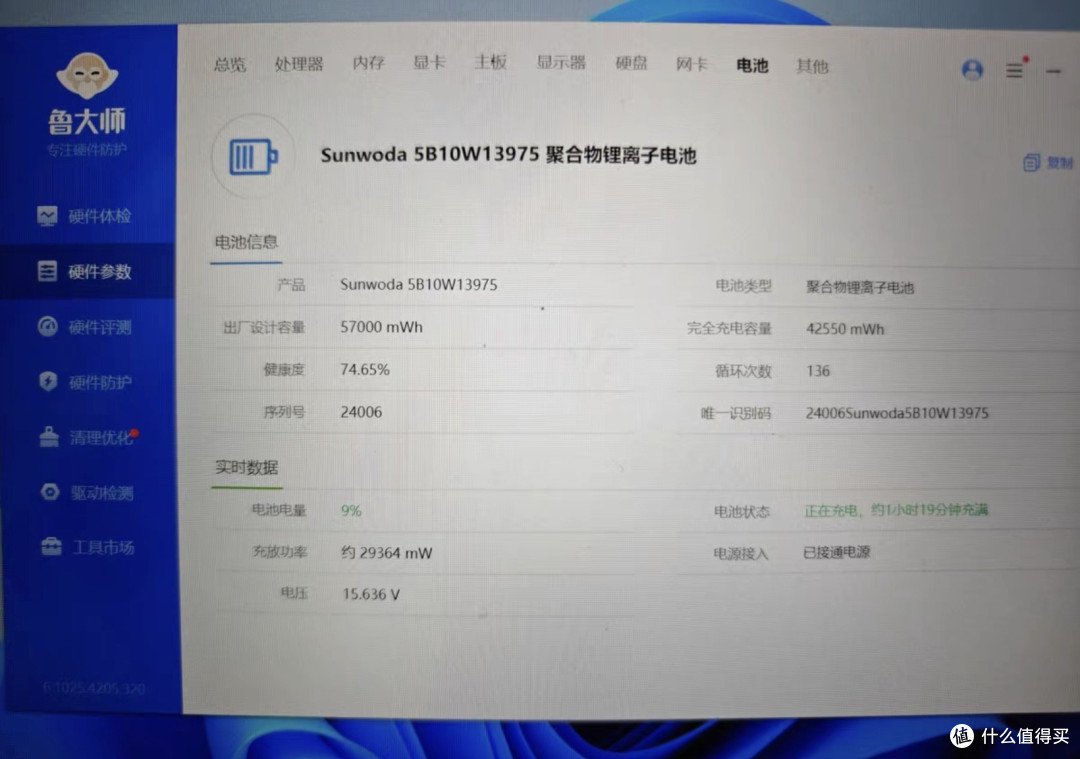
Task: Click the title Sunwoda 5B10W13975 聚合物锂离子电池
Action: [x=508, y=155]
